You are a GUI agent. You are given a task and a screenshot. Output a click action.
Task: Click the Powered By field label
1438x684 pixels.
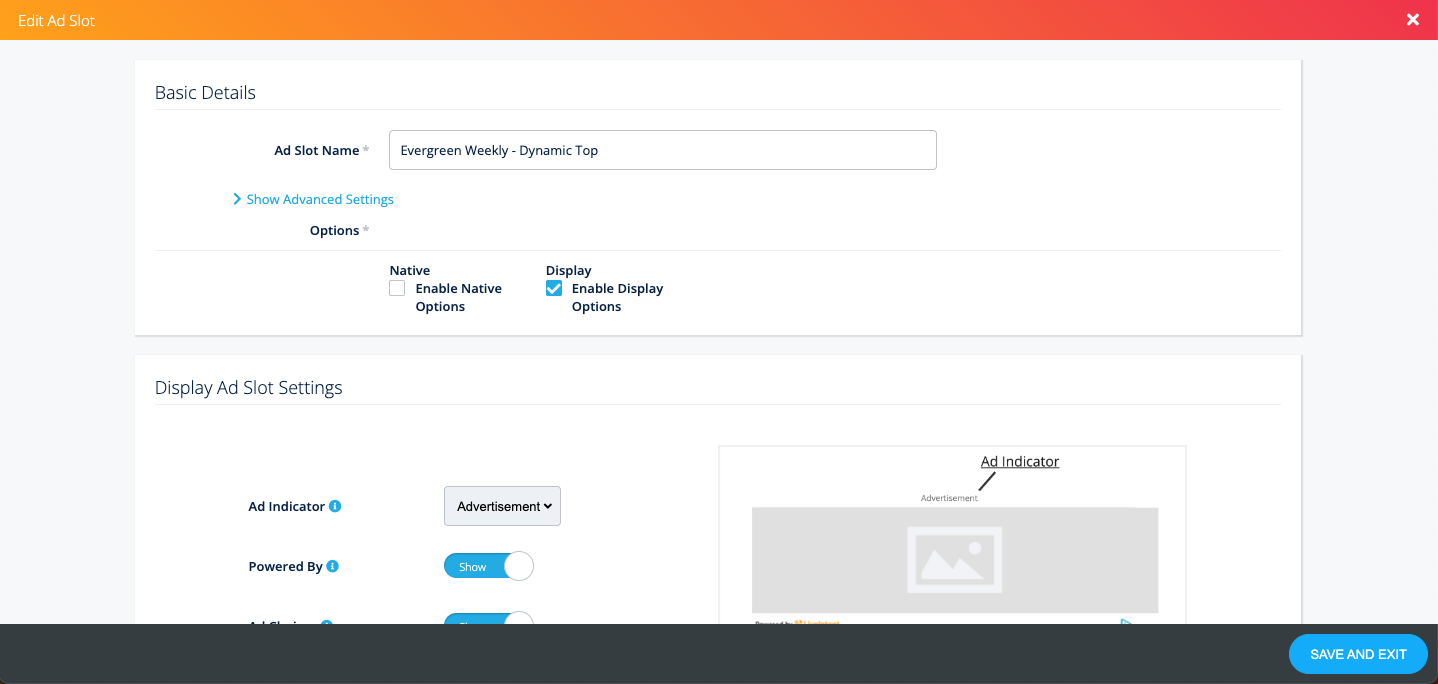pyautogui.click(x=285, y=566)
